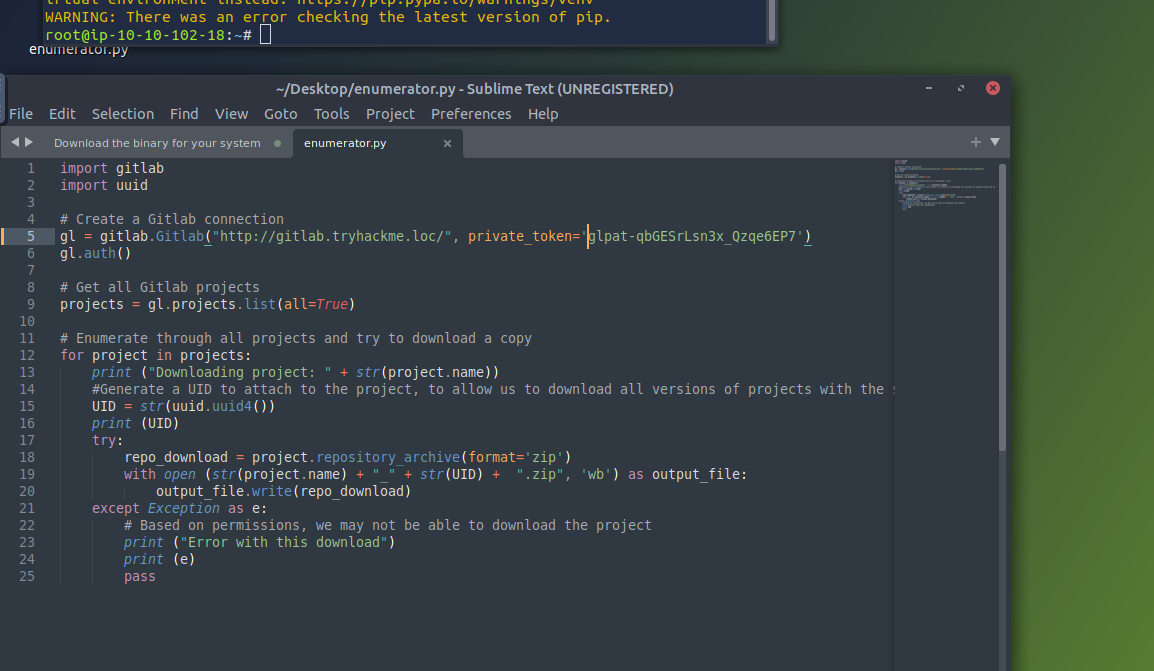Click 'for project in projects:' line
Screen dimensions: 1154x671
155,355
